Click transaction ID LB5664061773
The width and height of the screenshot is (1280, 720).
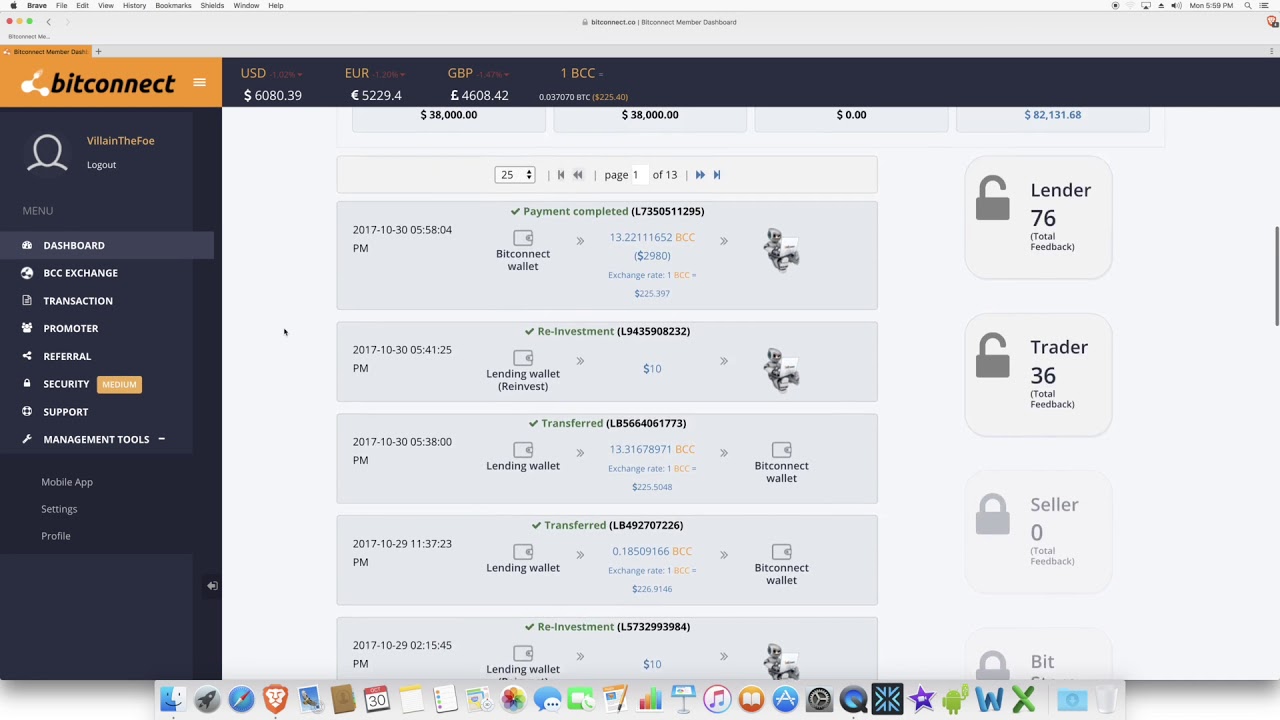(646, 423)
